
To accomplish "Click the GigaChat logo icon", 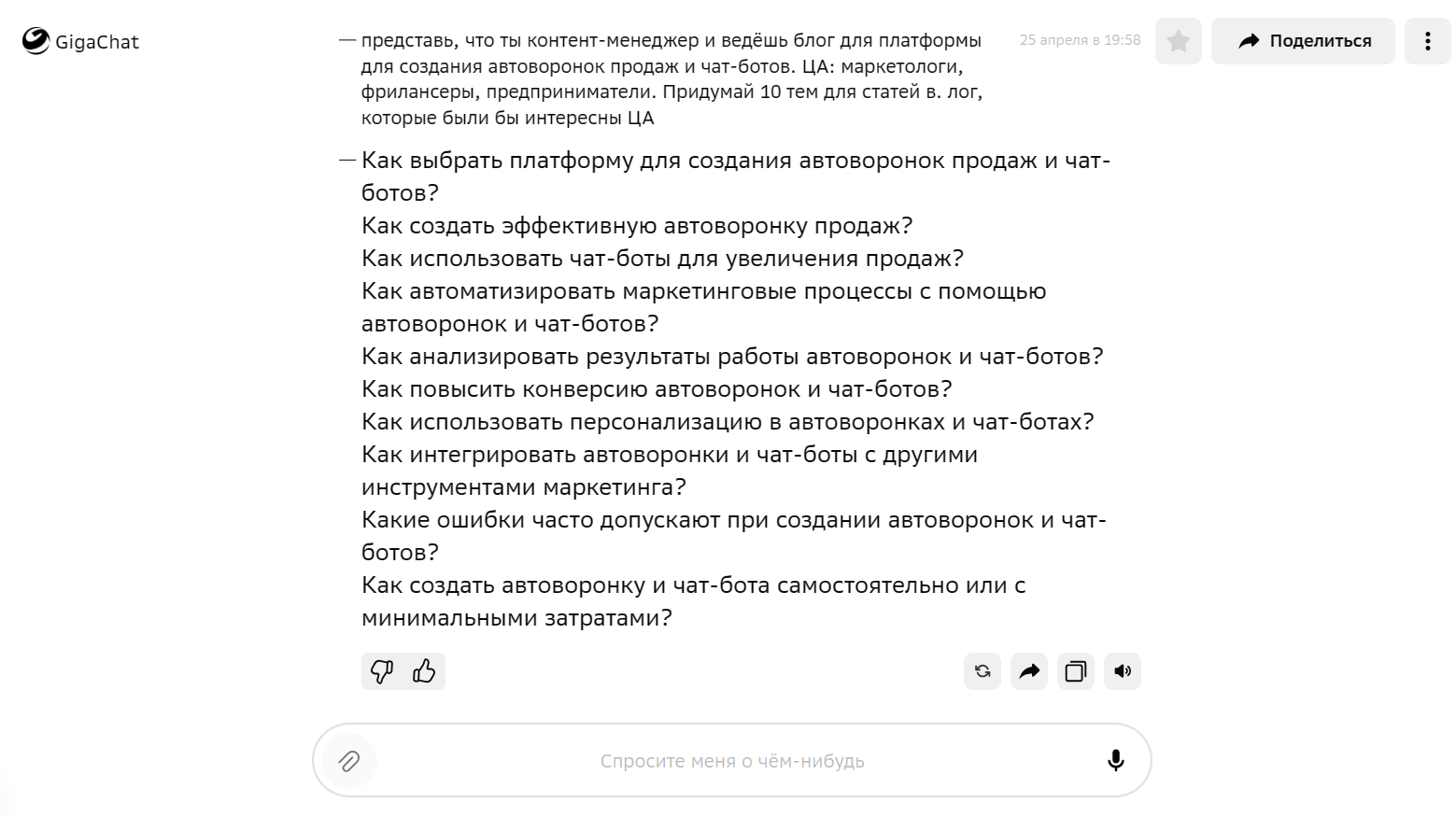I will point(35,41).
